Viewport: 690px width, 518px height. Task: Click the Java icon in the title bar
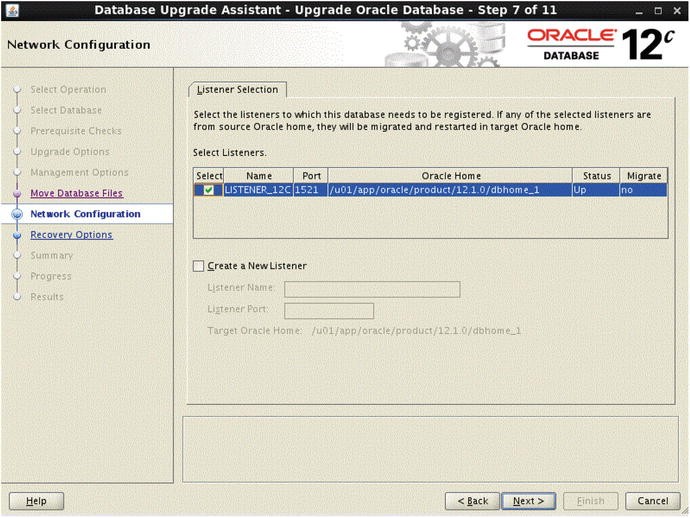click(x=12, y=10)
